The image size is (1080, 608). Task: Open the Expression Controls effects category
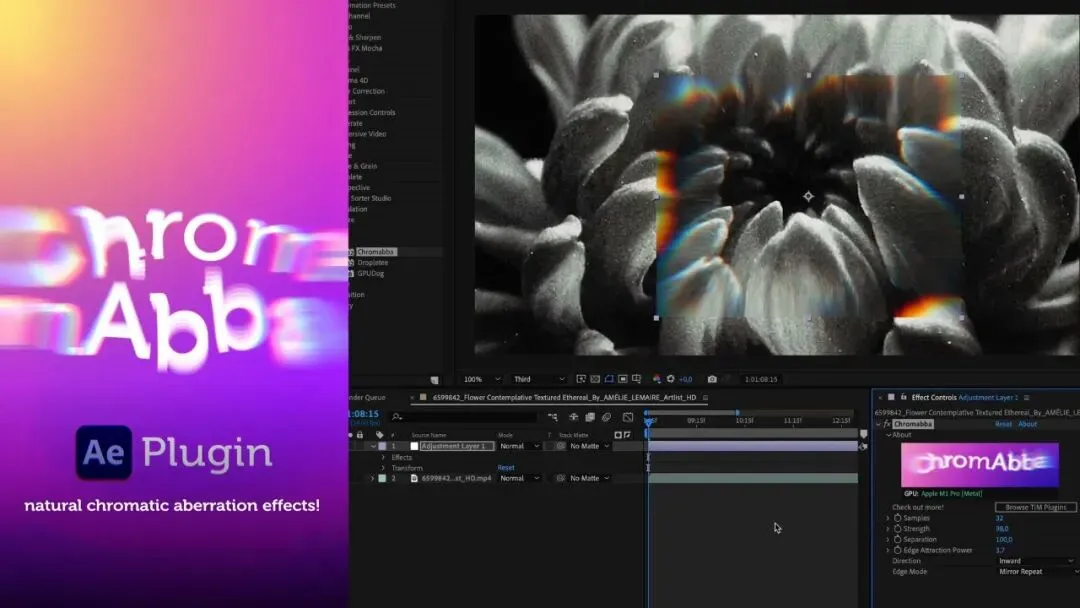[371, 112]
